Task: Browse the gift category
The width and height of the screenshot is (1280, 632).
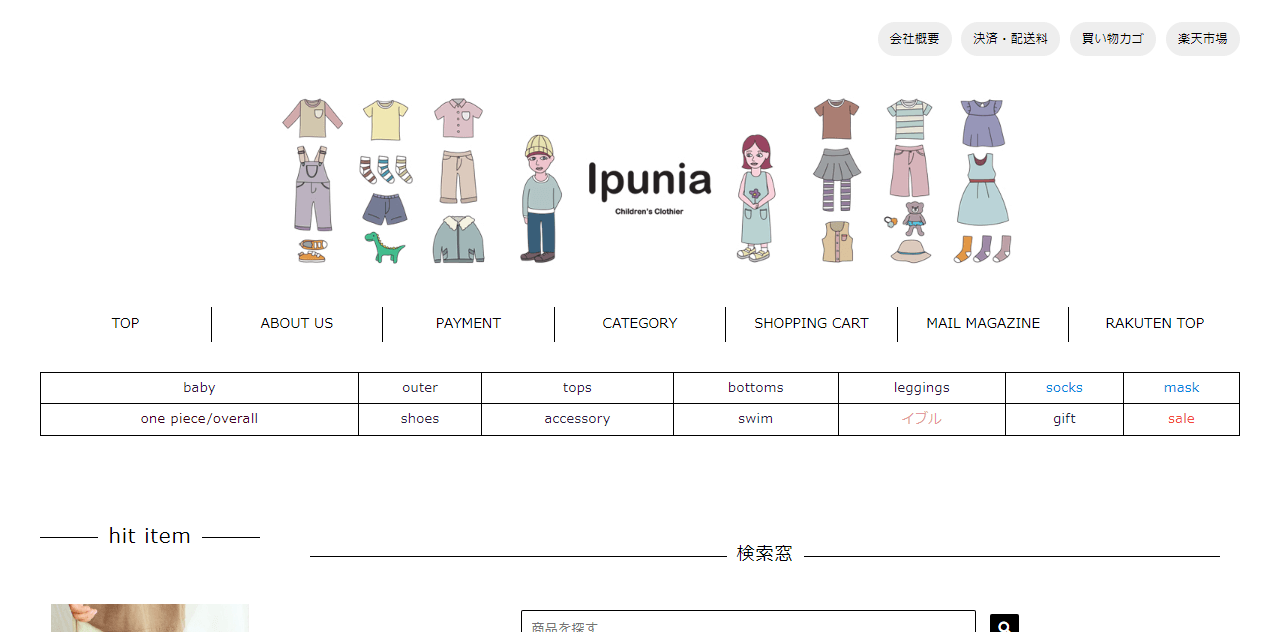Action: 1063,418
